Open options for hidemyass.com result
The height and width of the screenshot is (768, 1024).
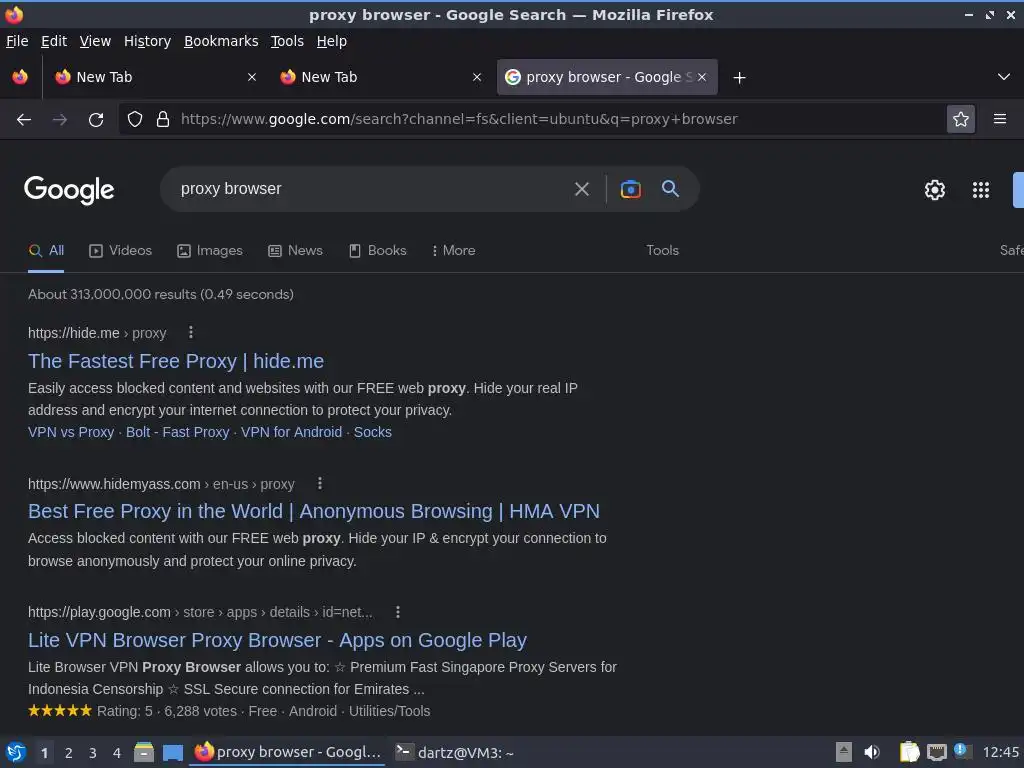(x=319, y=483)
